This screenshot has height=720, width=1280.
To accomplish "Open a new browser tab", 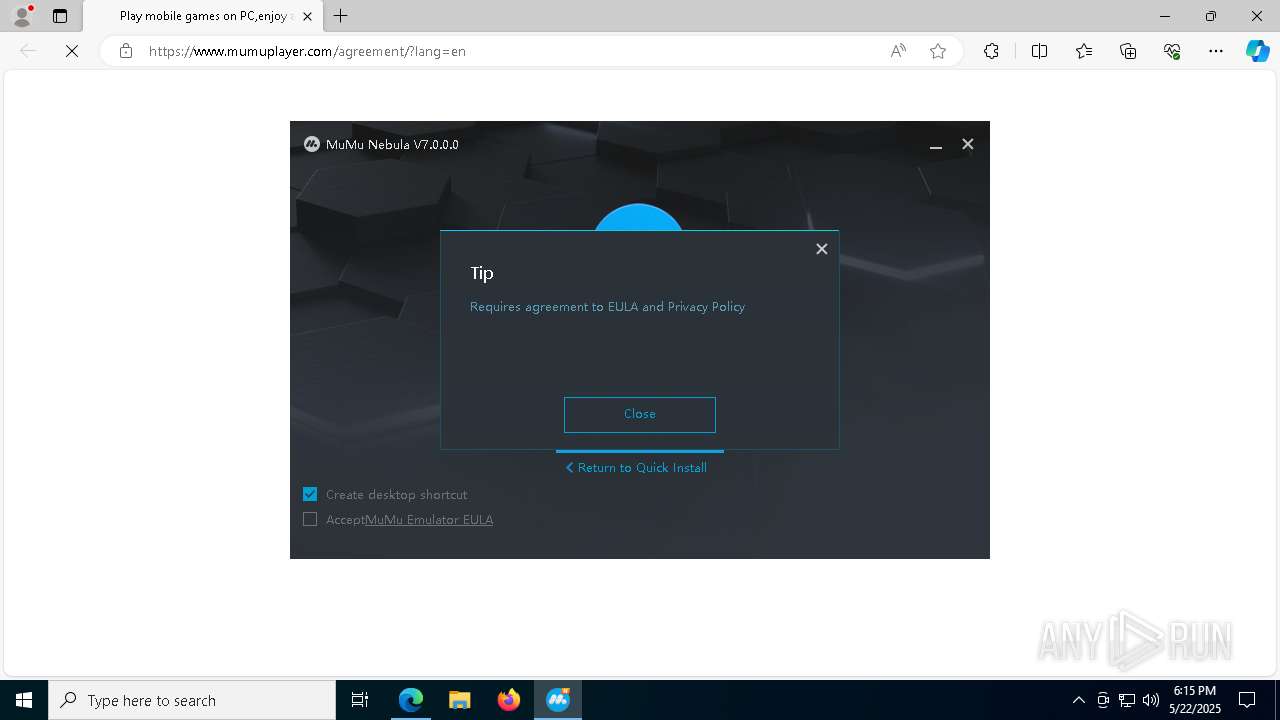I will pos(341,16).
